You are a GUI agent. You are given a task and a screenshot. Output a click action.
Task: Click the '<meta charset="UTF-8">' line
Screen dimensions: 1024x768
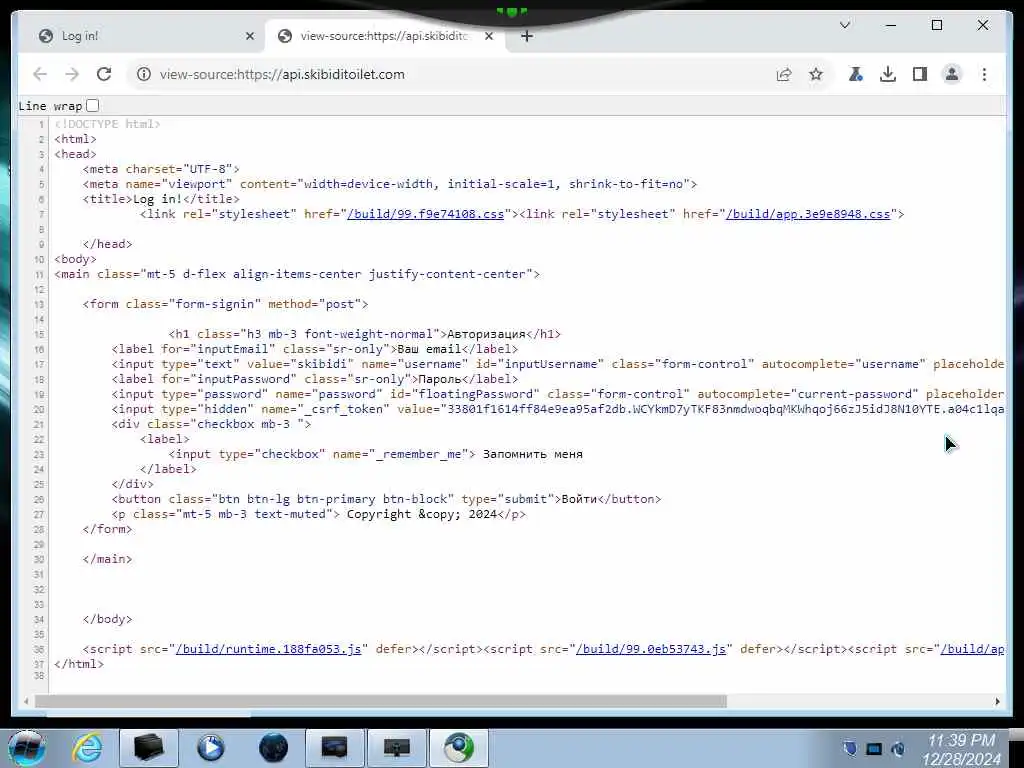161,169
